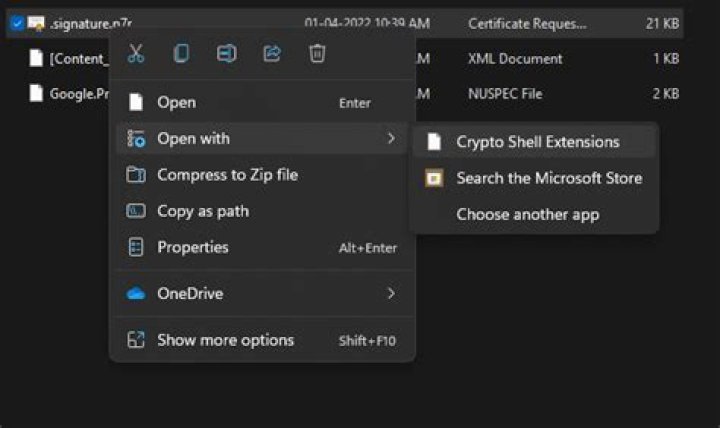This screenshot has width=720, height=428.
Task: Click the 2 KB size cell
Action: pos(666,94)
